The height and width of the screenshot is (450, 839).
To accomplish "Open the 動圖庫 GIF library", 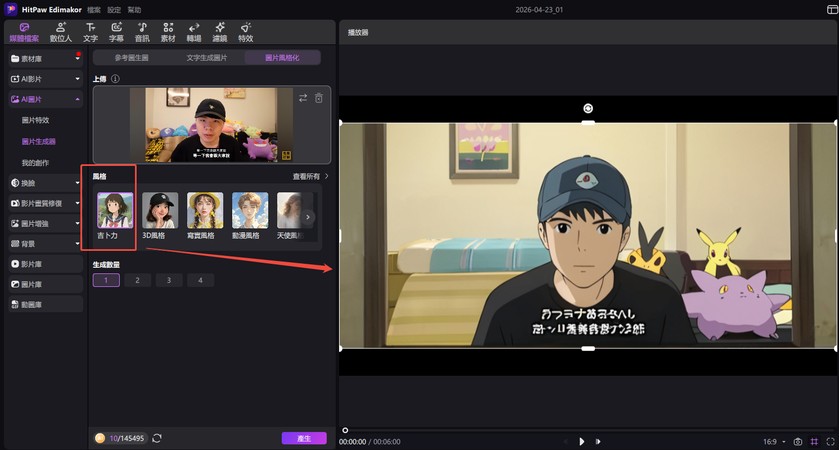I will point(45,304).
